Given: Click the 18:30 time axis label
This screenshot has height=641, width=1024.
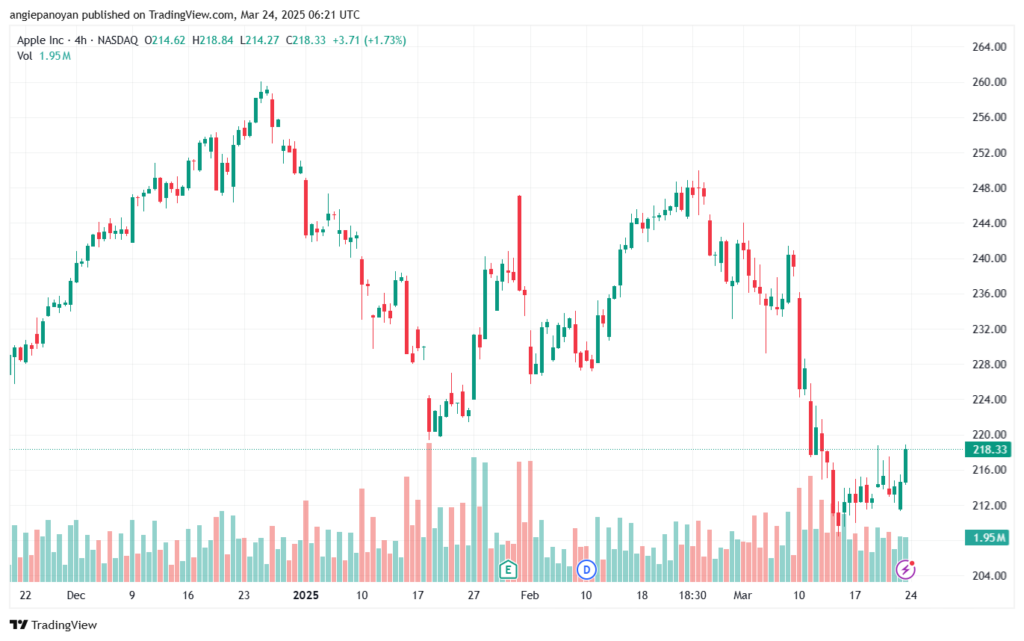Looking at the screenshot, I should (692, 595).
